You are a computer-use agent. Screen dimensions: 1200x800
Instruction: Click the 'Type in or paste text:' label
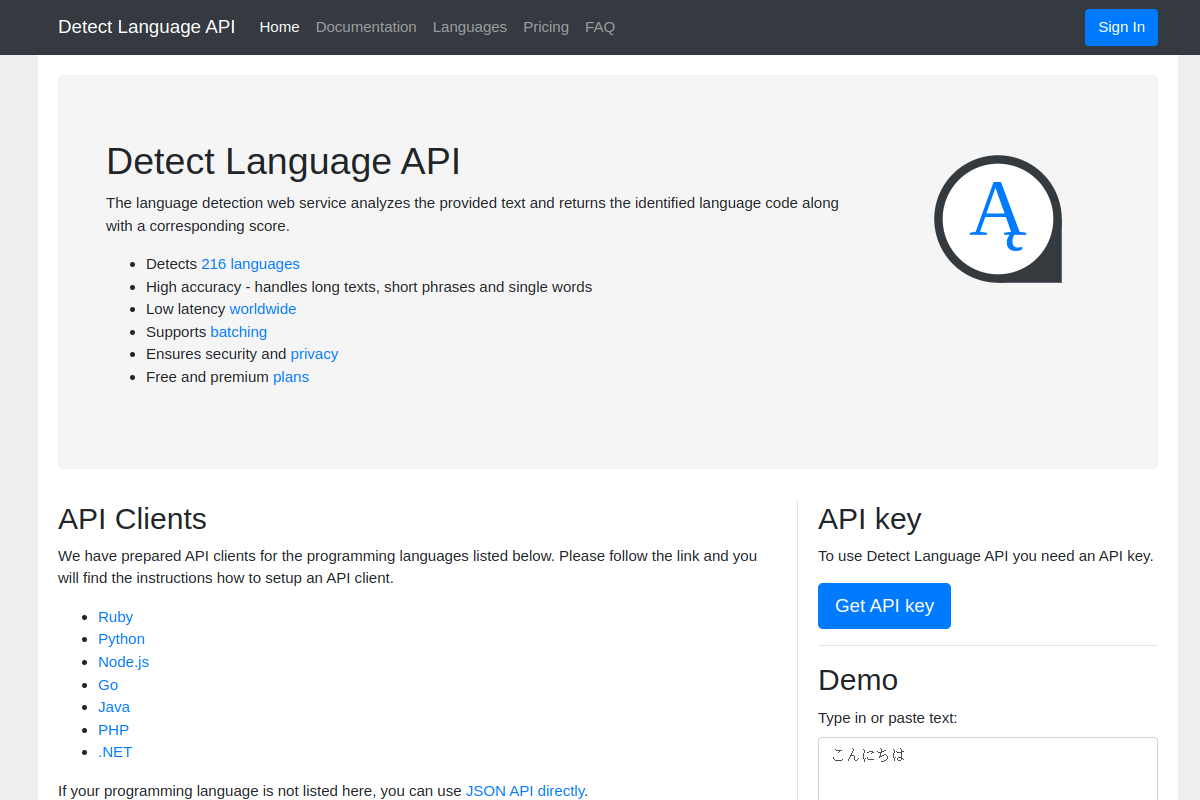click(x=887, y=718)
